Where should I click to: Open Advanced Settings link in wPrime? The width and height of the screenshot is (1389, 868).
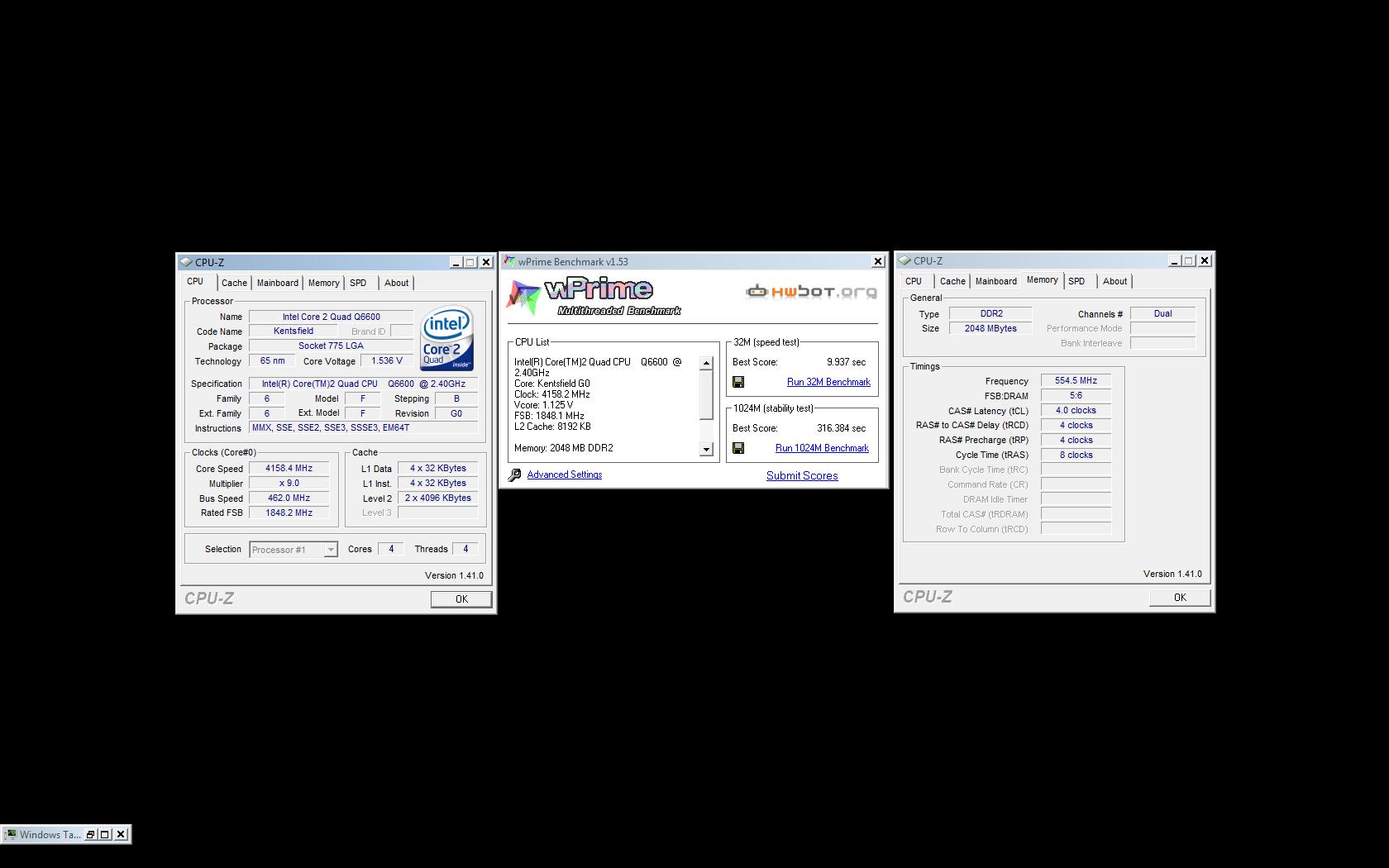pyautogui.click(x=565, y=475)
